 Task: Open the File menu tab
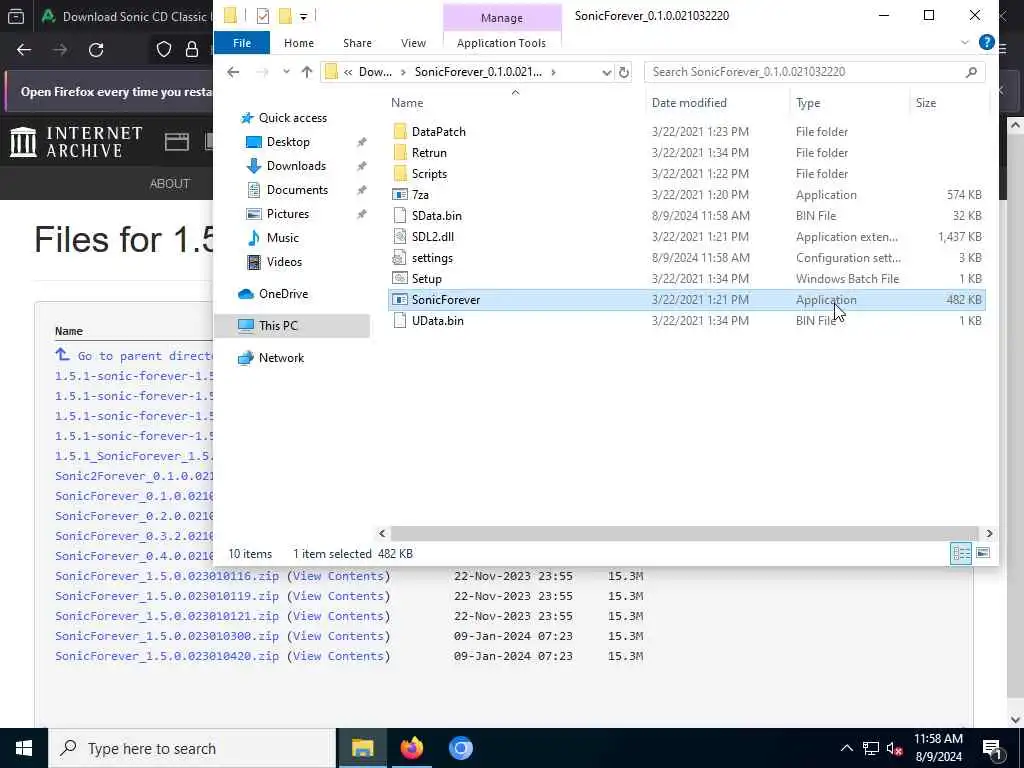242,42
